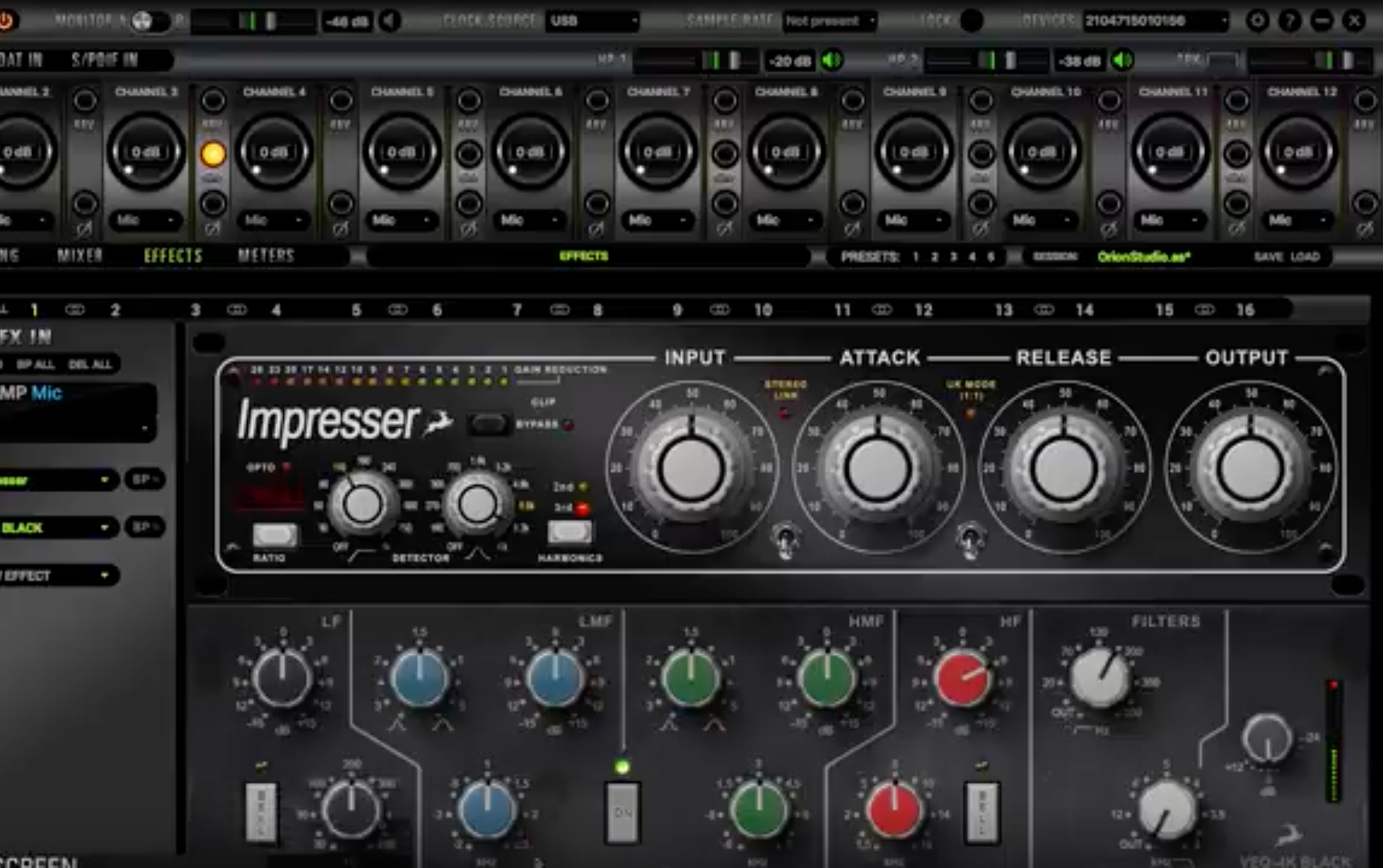
Task: Mute HP 2 with its green speaker icon
Action: click(1122, 60)
